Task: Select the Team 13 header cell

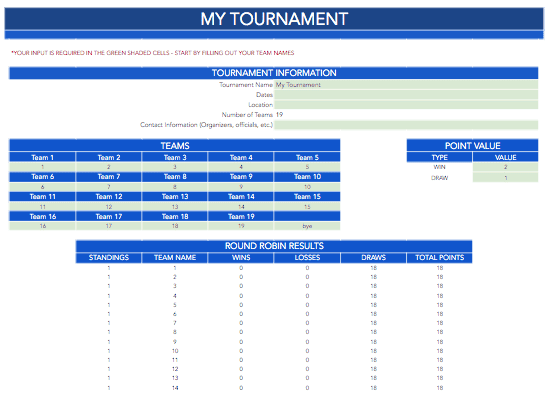Action: (x=175, y=197)
